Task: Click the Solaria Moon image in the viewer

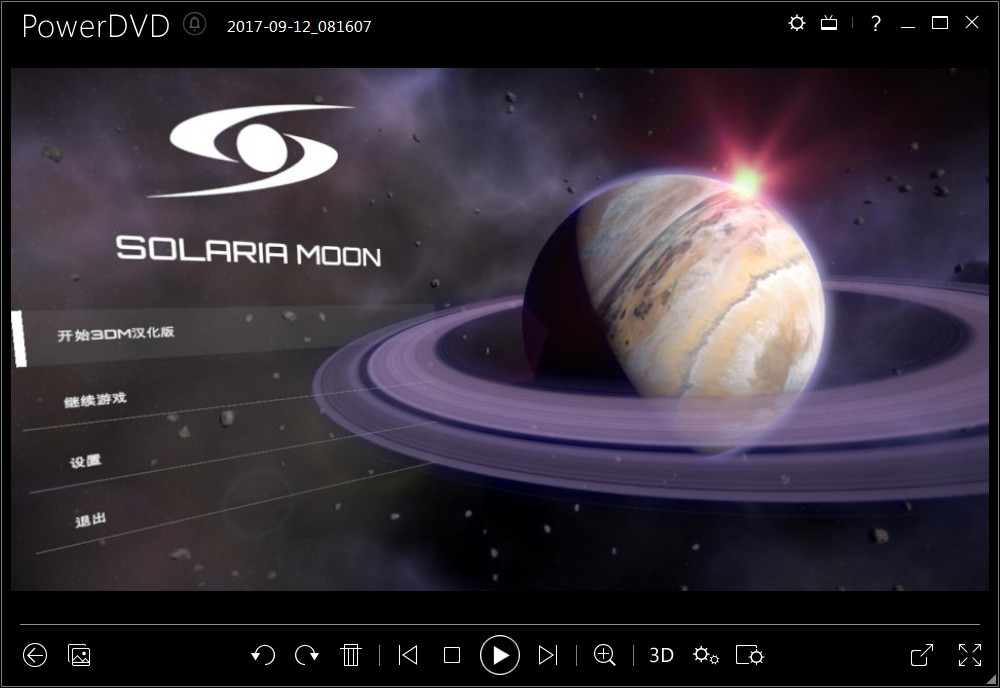Action: click(x=500, y=330)
